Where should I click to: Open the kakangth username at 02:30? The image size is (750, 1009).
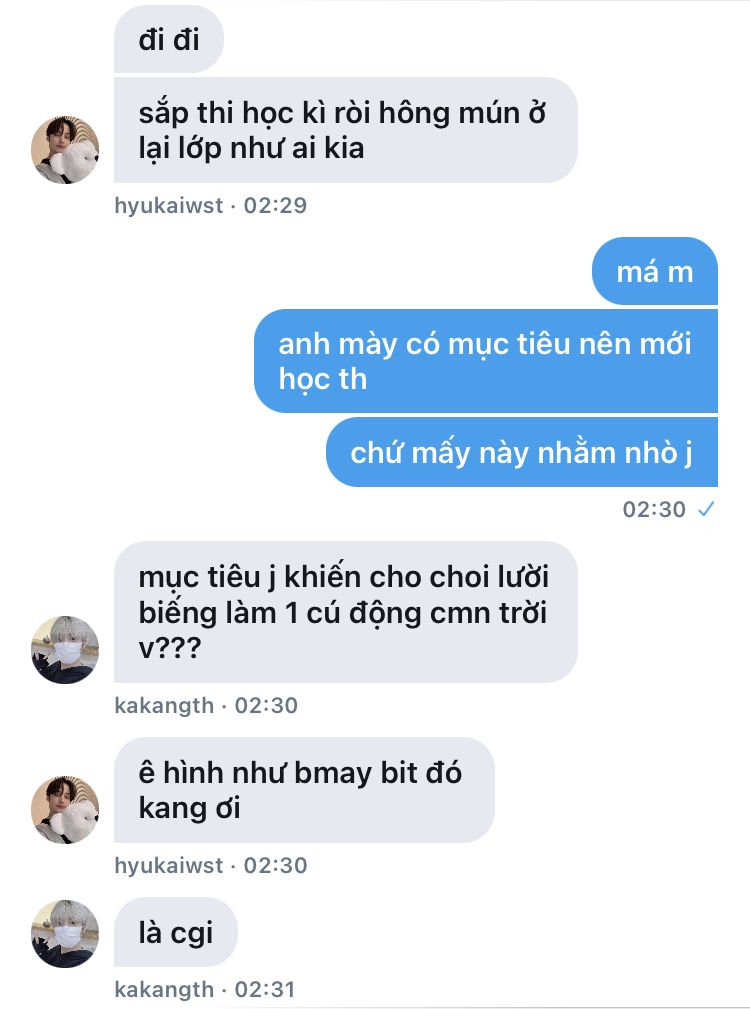tap(164, 706)
